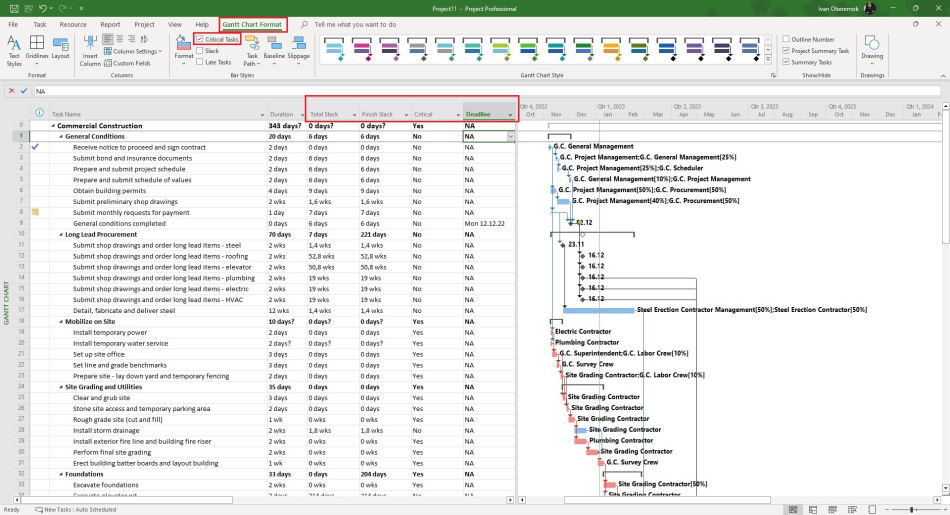Click New Tasks: Auto Scheduled status
Viewport: 950px width, 515px height.
(76, 510)
